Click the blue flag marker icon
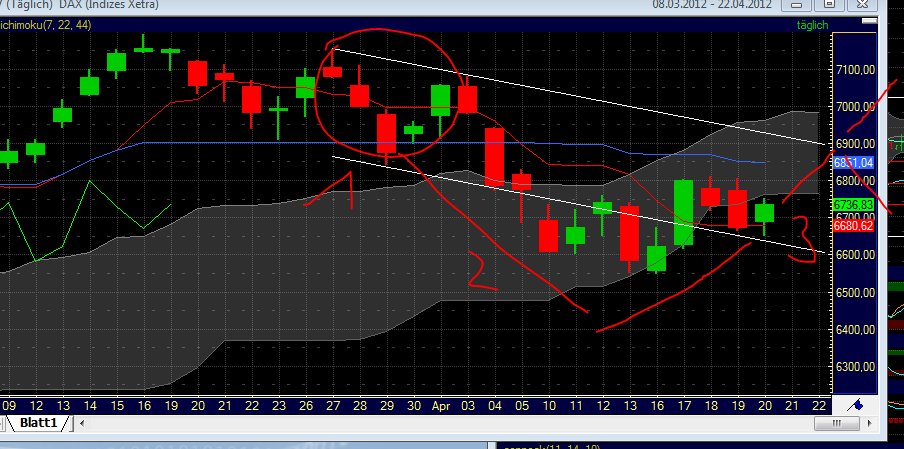 [x=857, y=405]
